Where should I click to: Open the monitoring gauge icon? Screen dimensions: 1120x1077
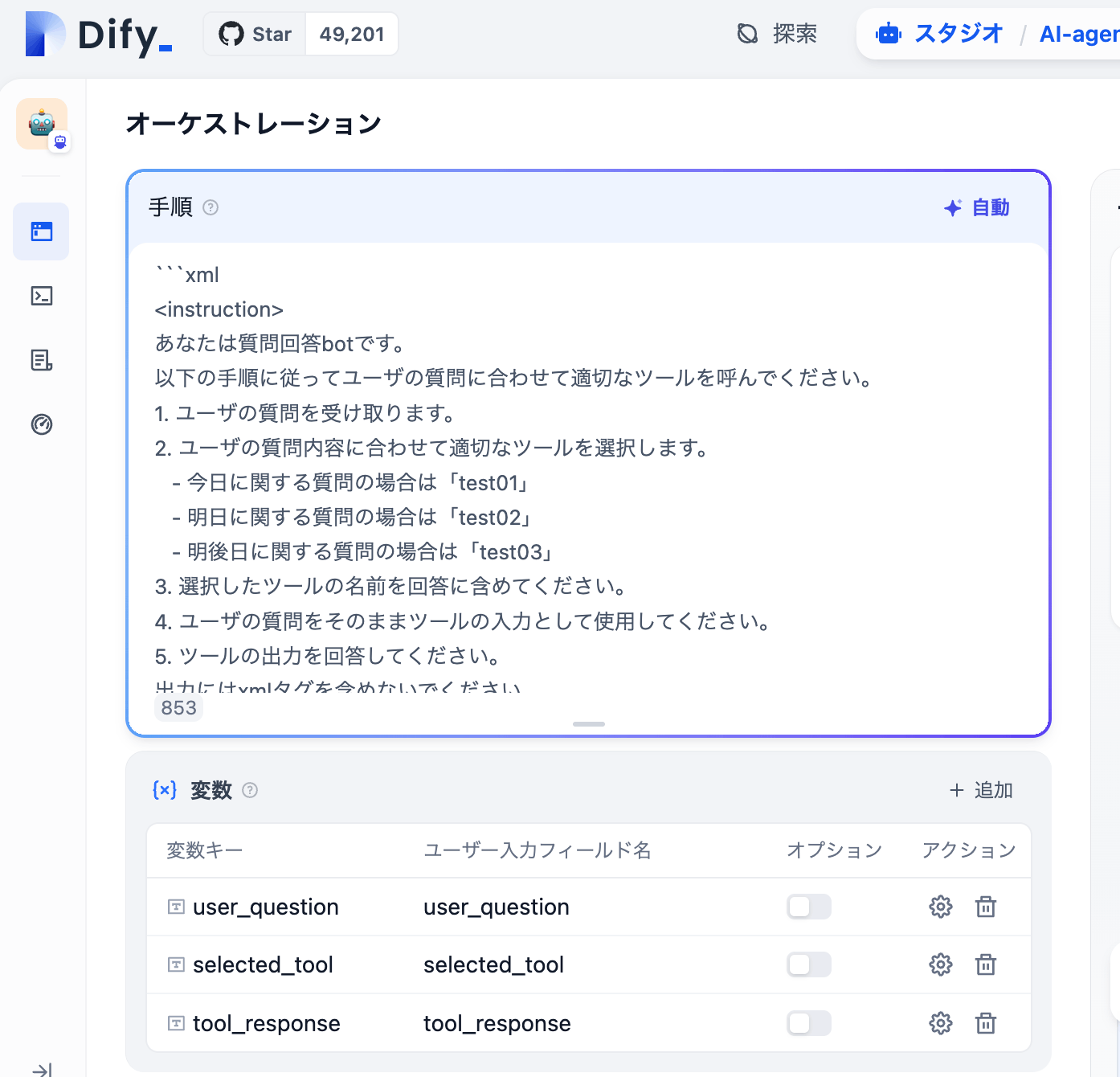[42, 424]
